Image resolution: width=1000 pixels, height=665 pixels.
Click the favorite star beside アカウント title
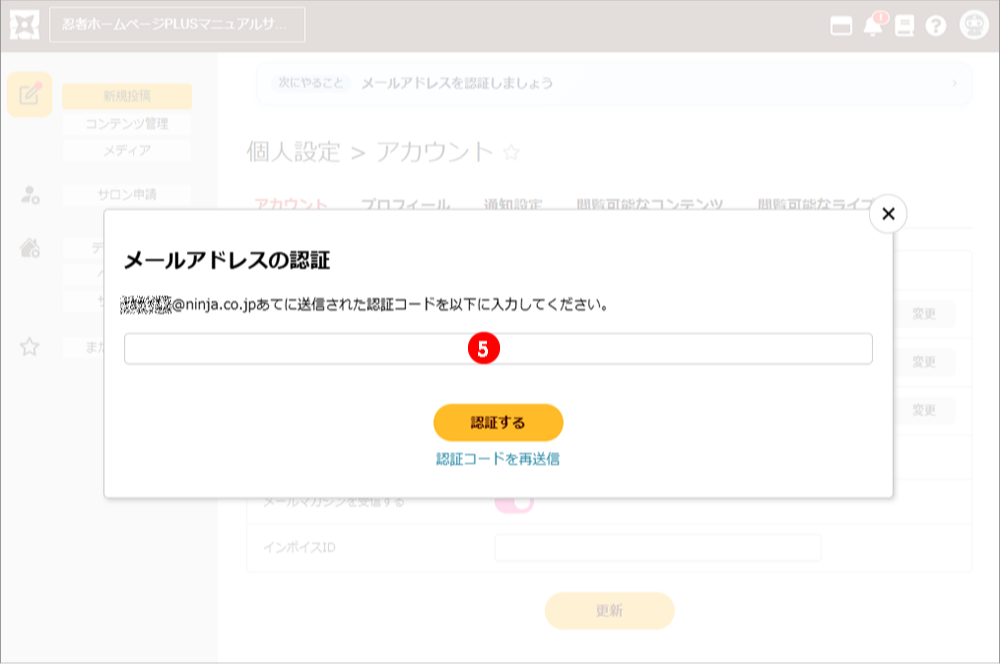pyautogui.click(x=511, y=152)
